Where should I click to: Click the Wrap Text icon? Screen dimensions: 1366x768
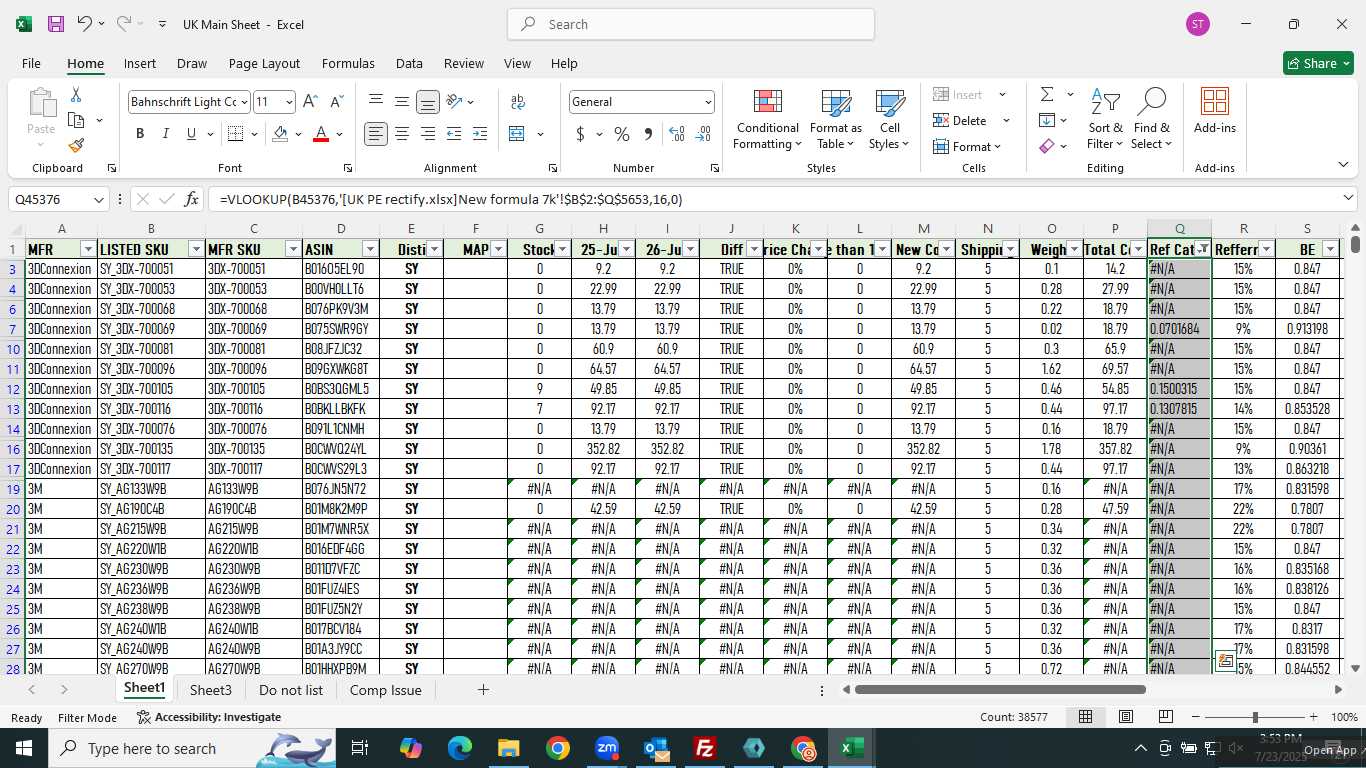tap(518, 101)
